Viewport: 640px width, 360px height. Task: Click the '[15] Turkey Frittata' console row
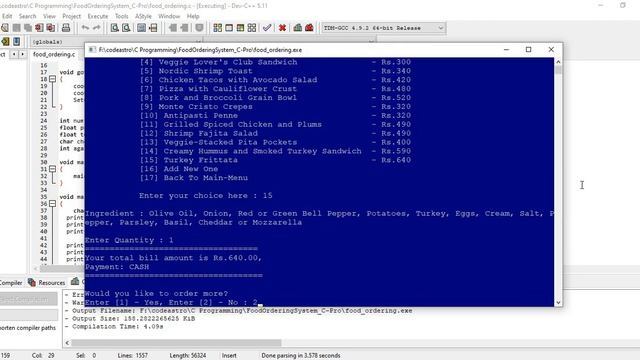pyautogui.click(x=275, y=160)
